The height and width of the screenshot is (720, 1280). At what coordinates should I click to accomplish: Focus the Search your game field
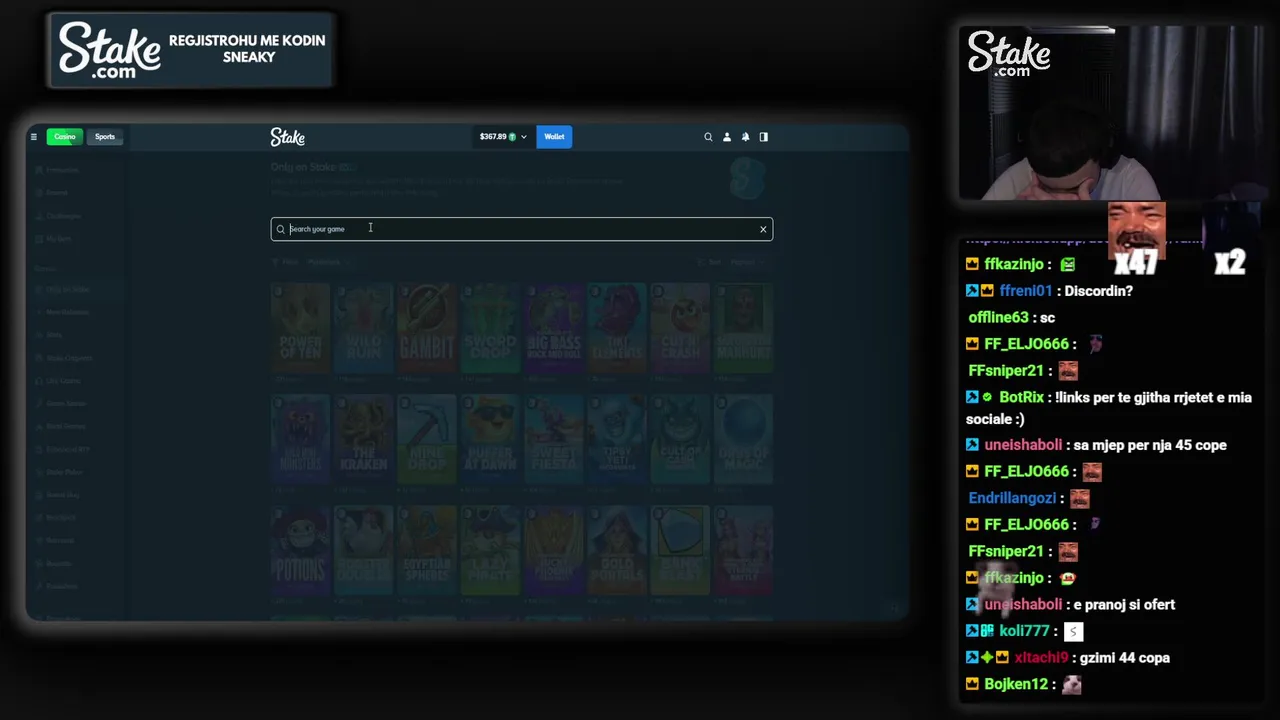[x=521, y=229]
